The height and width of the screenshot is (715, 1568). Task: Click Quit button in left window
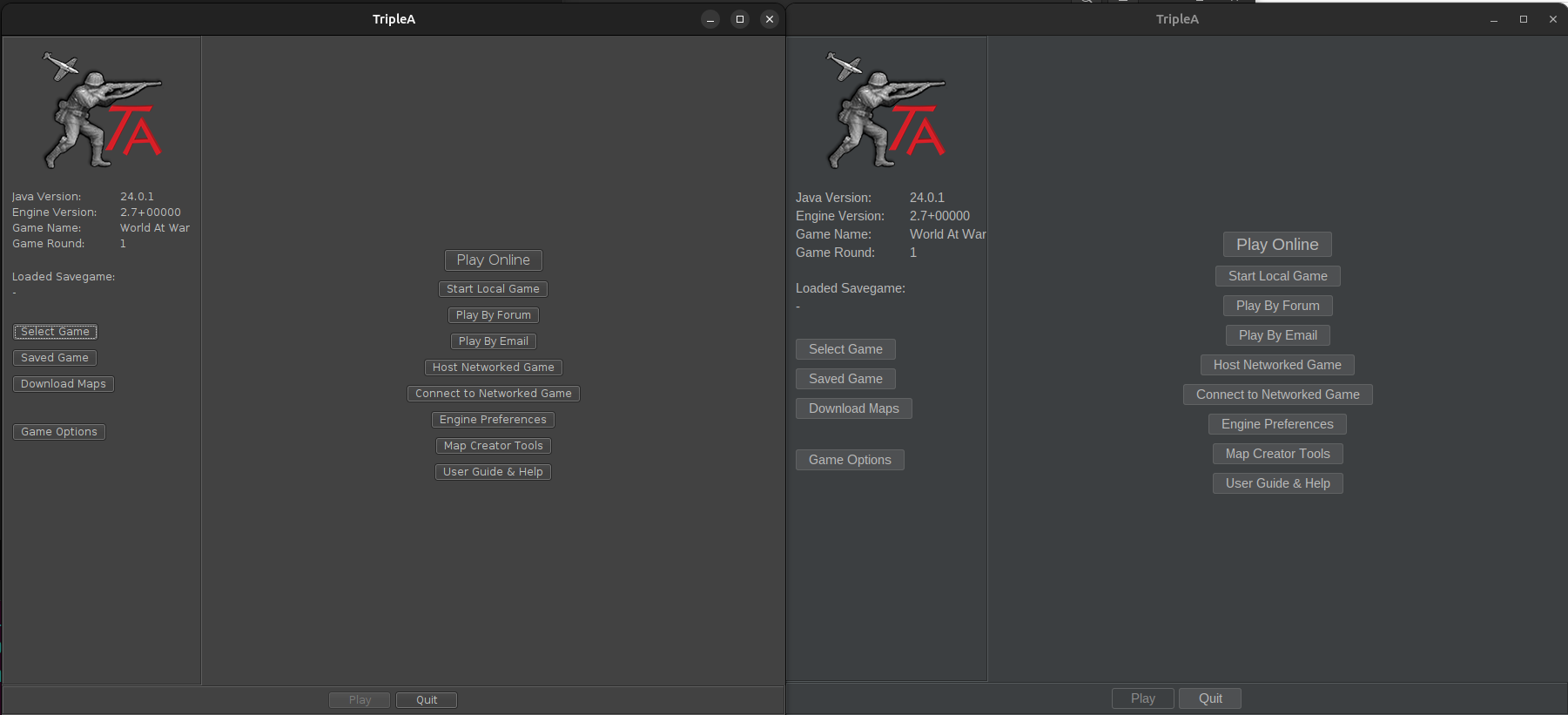427,700
